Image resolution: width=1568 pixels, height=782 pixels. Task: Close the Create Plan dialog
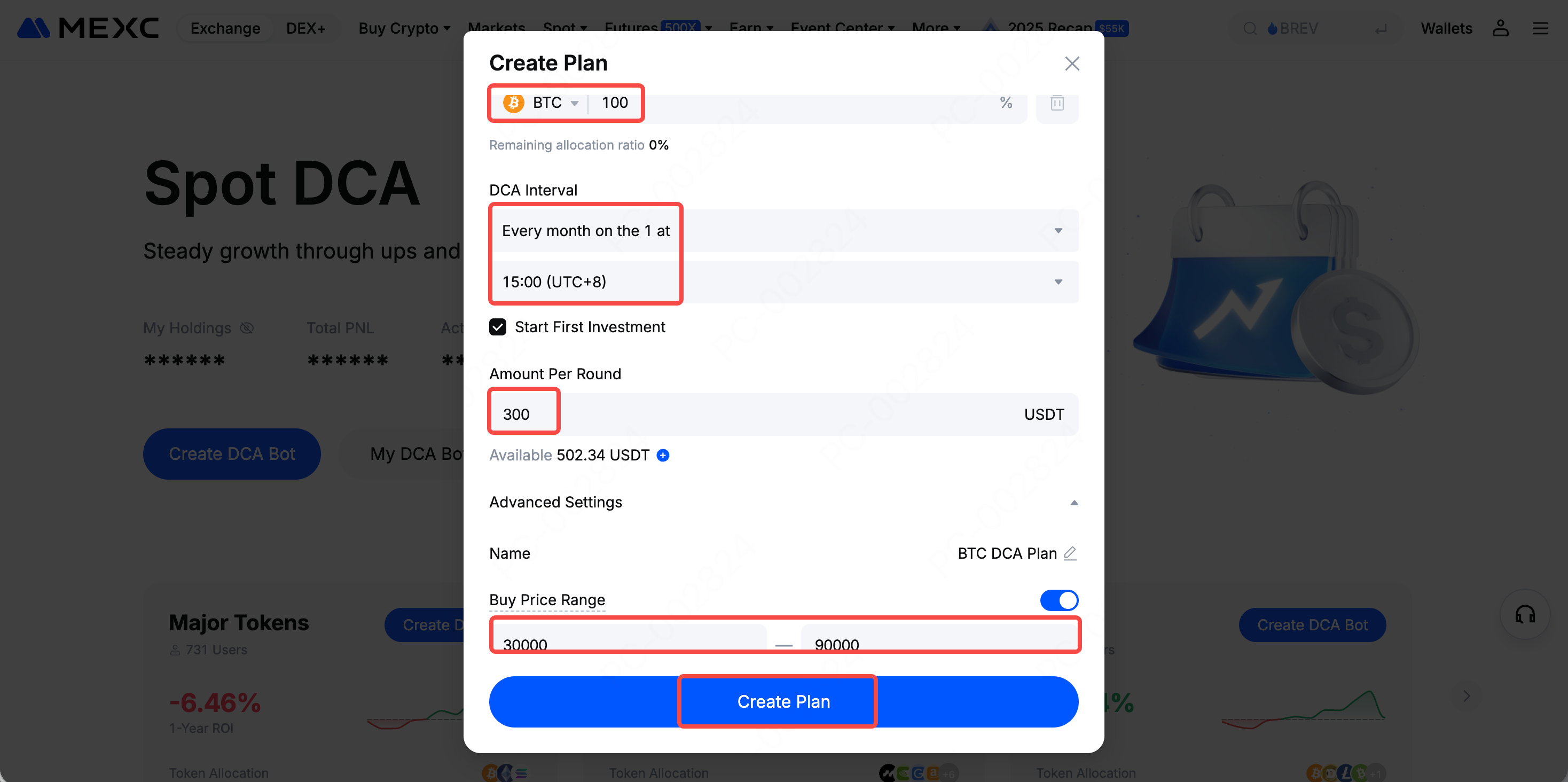click(x=1072, y=64)
